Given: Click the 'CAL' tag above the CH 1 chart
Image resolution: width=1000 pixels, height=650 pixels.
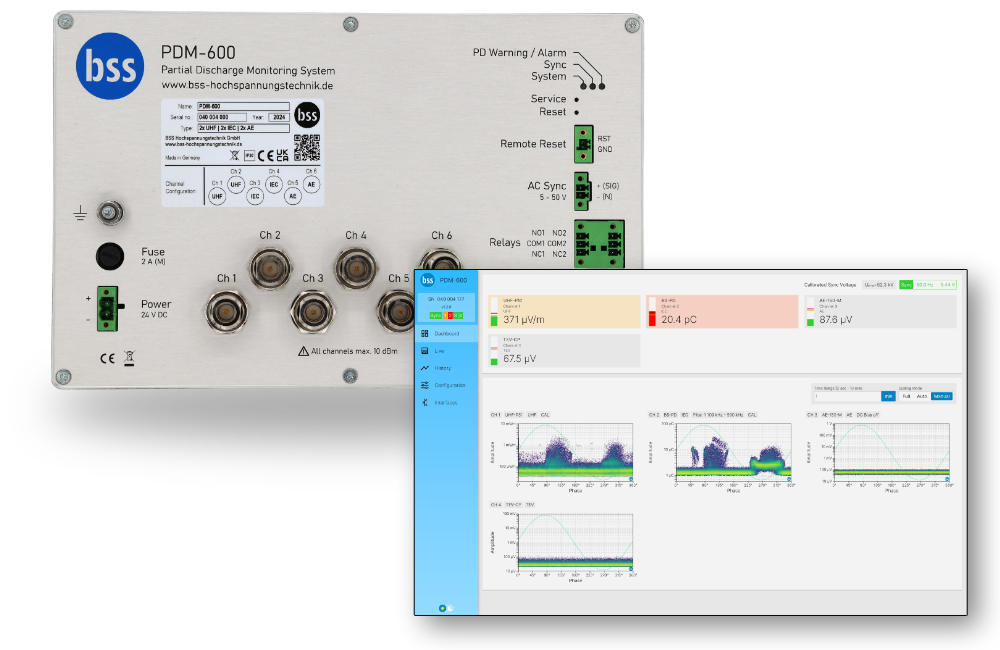Looking at the screenshot, I should coord(545,415).
